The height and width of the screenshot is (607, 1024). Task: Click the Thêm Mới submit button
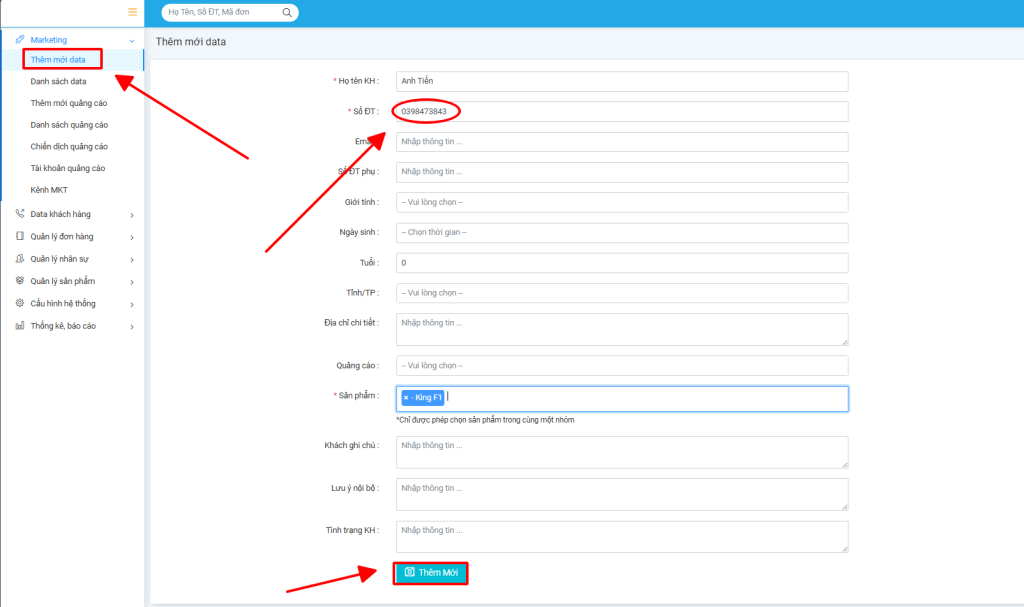(431, 573)
